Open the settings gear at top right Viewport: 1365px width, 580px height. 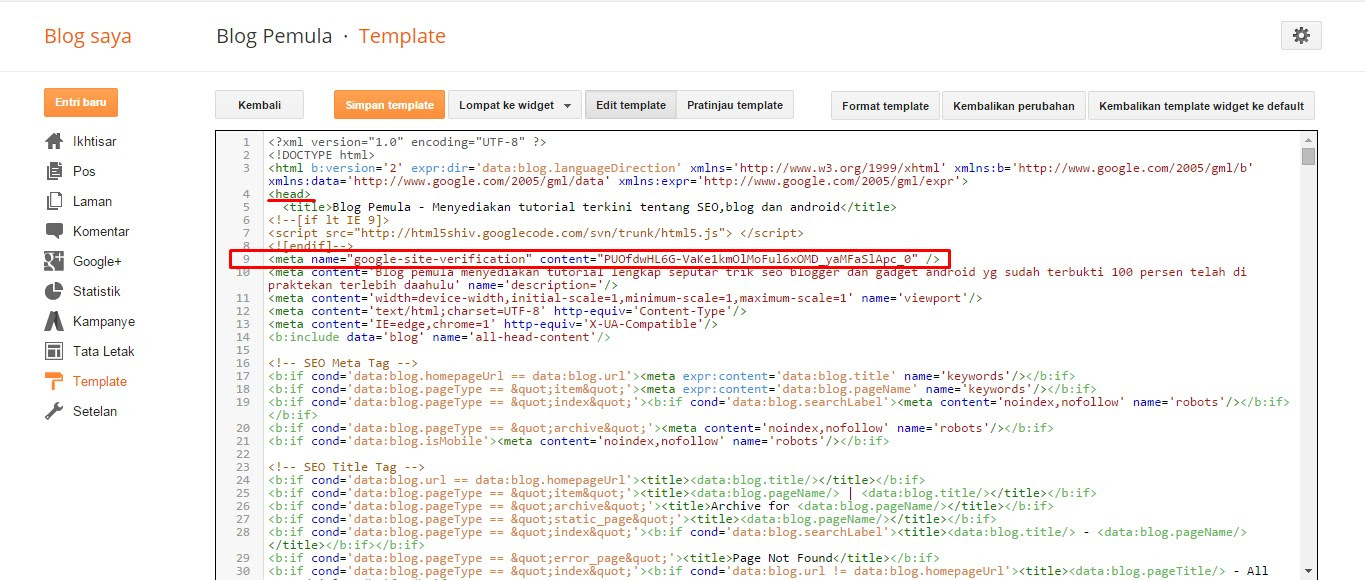1301,35
